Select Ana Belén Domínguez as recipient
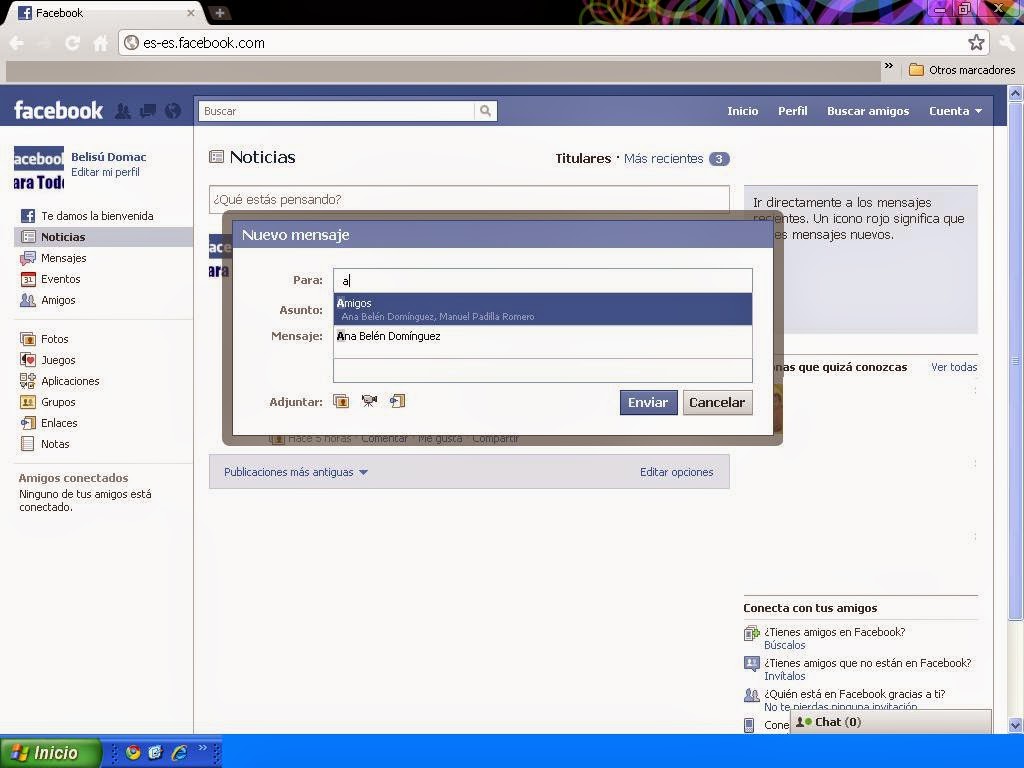 pyautogui.click(x=543, y=336)
